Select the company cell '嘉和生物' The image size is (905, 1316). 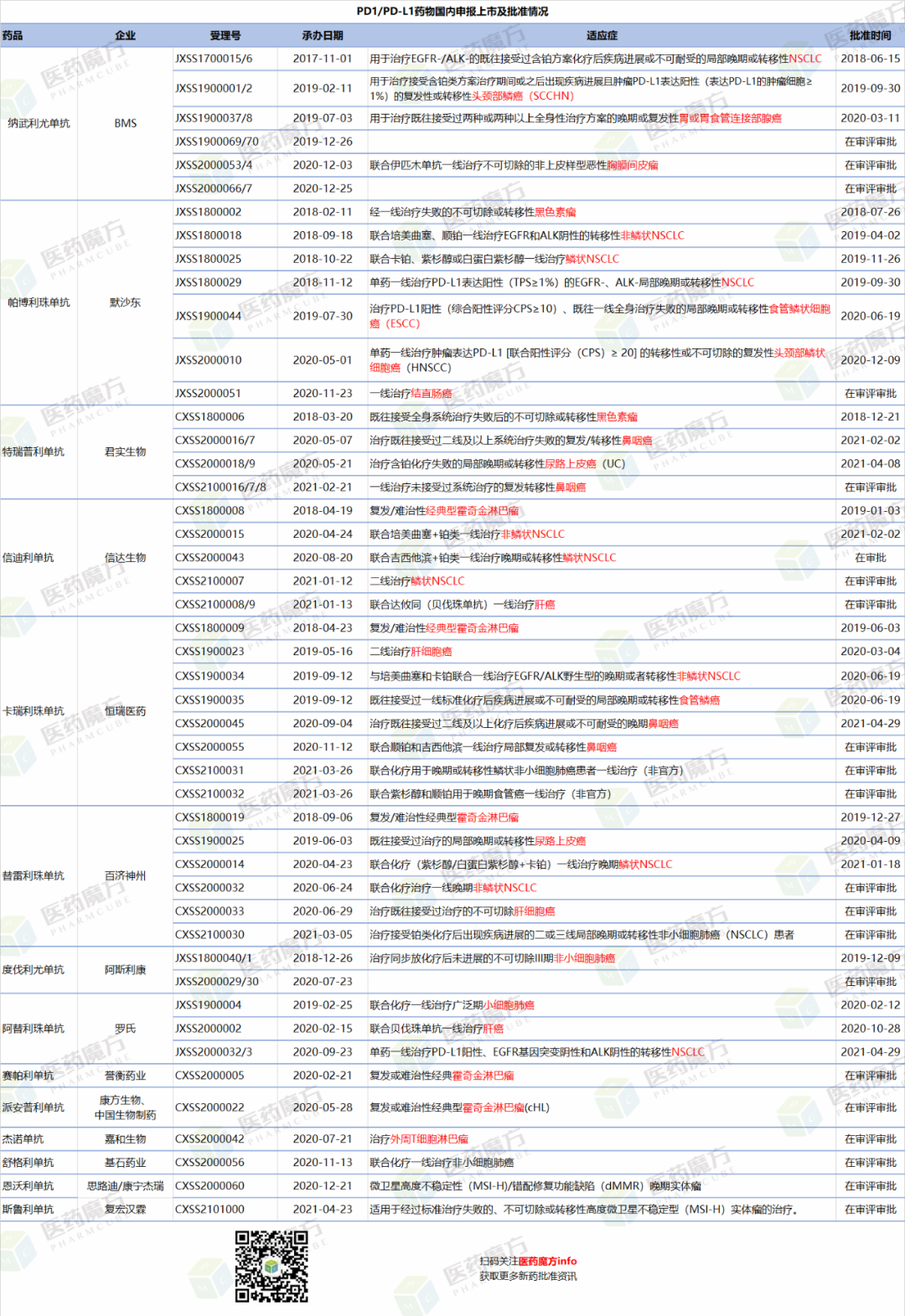[x=126, y=1138]
